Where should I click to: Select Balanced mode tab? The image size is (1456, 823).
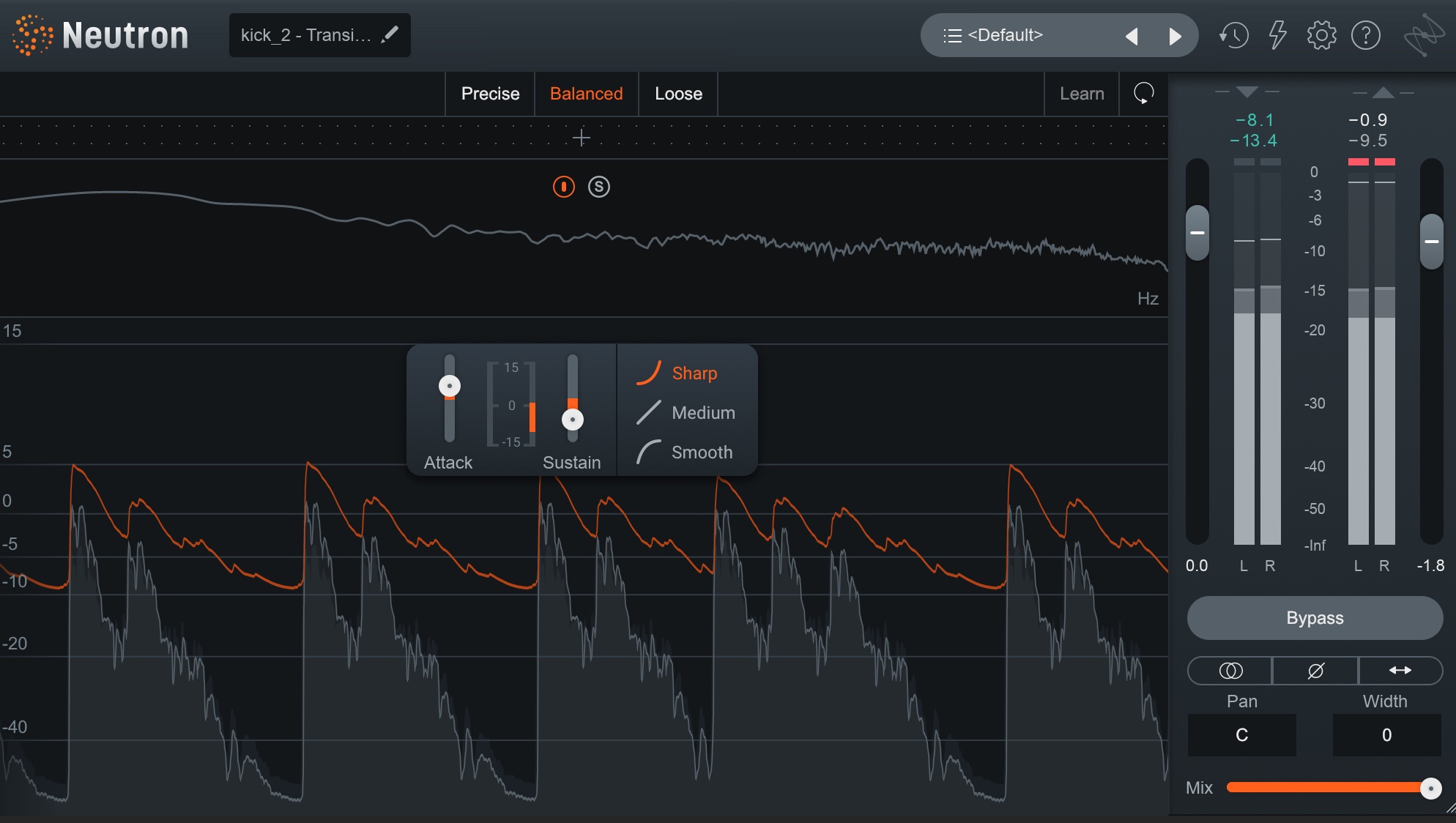586,94
